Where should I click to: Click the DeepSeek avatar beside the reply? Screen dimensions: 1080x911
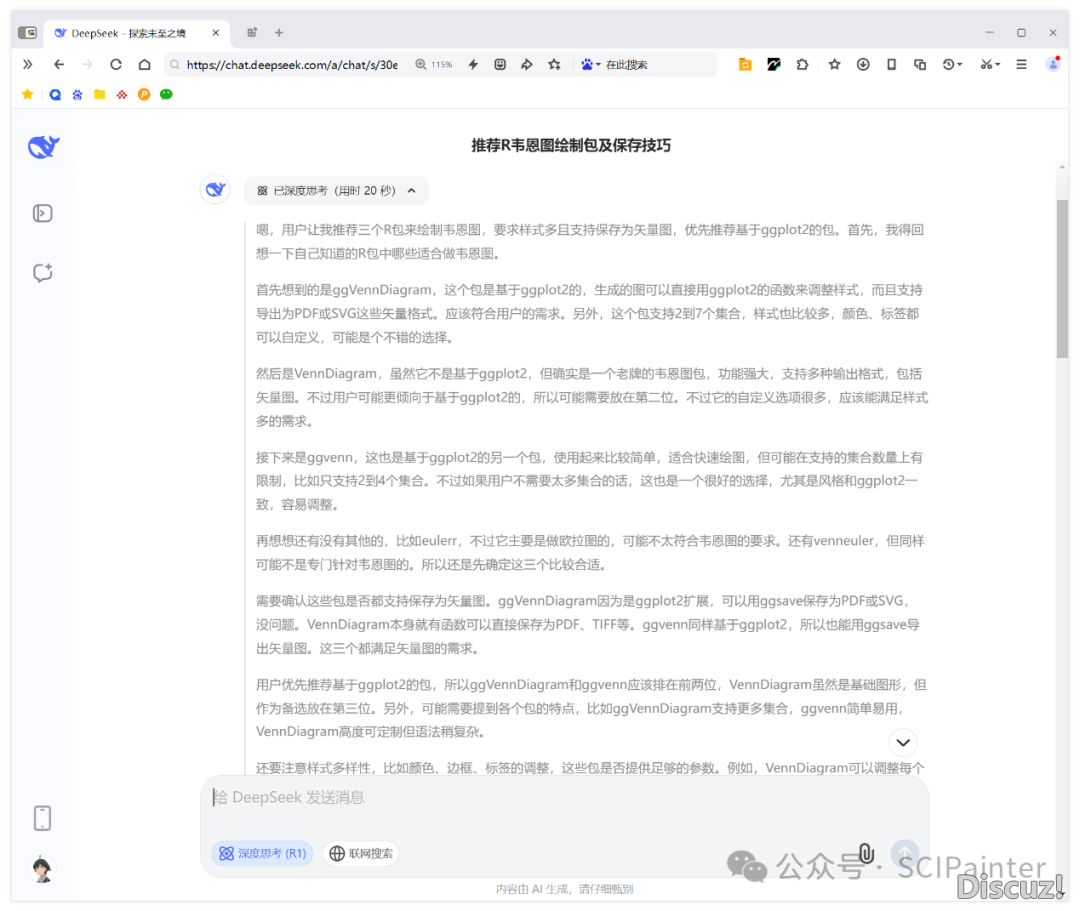(x=216, y=189)
